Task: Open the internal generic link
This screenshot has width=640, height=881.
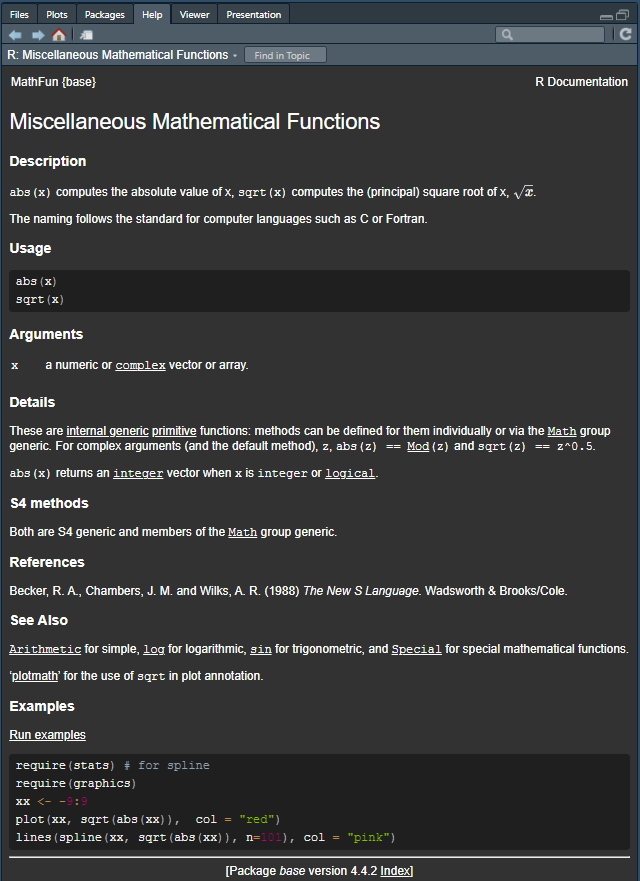Action: 107,431
